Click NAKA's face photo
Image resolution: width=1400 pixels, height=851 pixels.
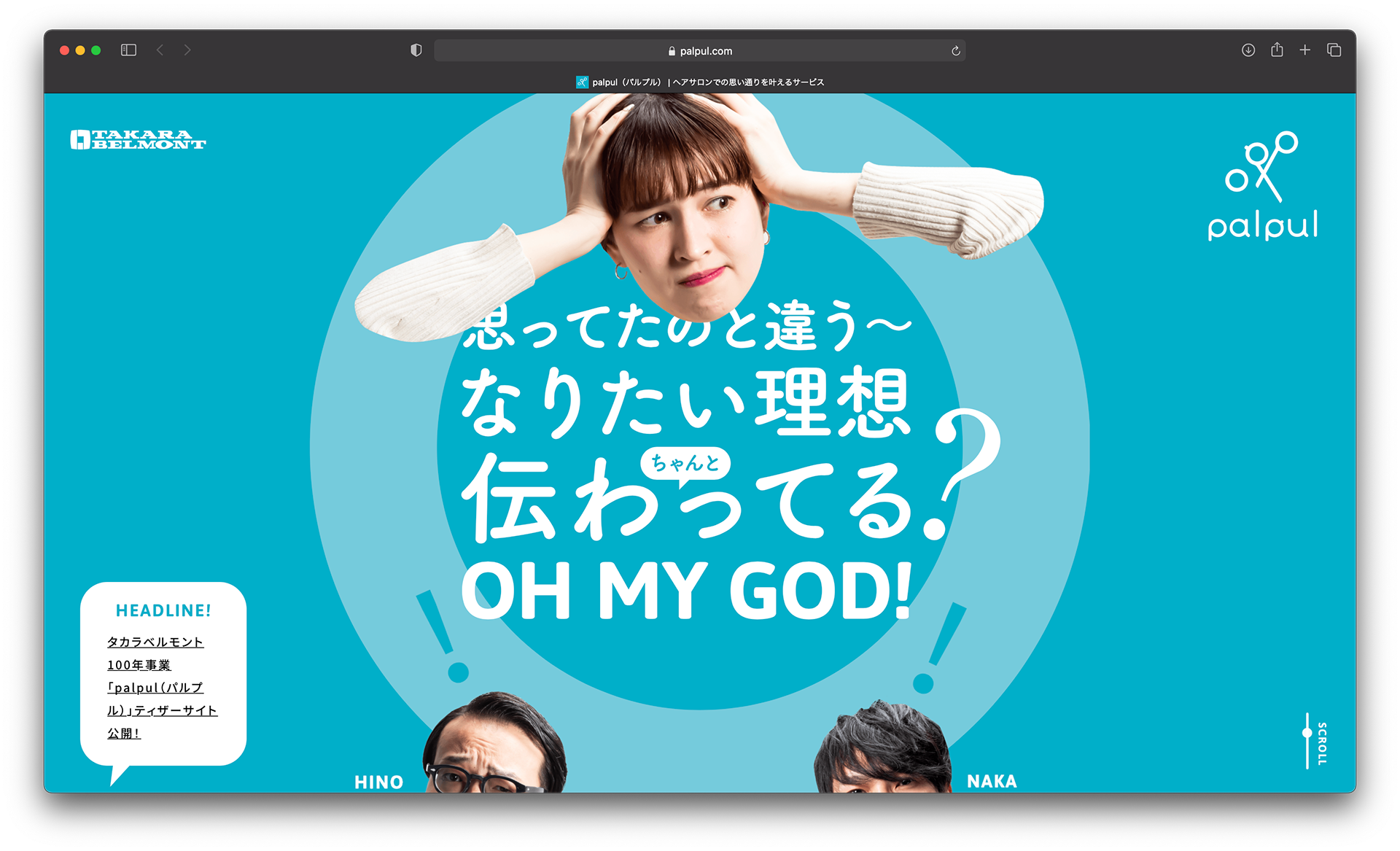[883, 747]
